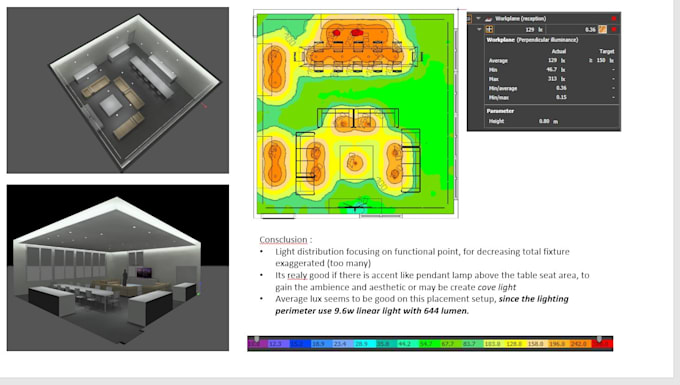Click the Height parameter value 0.80 m
The height and width of the screenshot is (385, 680).
tap(548, 121)
